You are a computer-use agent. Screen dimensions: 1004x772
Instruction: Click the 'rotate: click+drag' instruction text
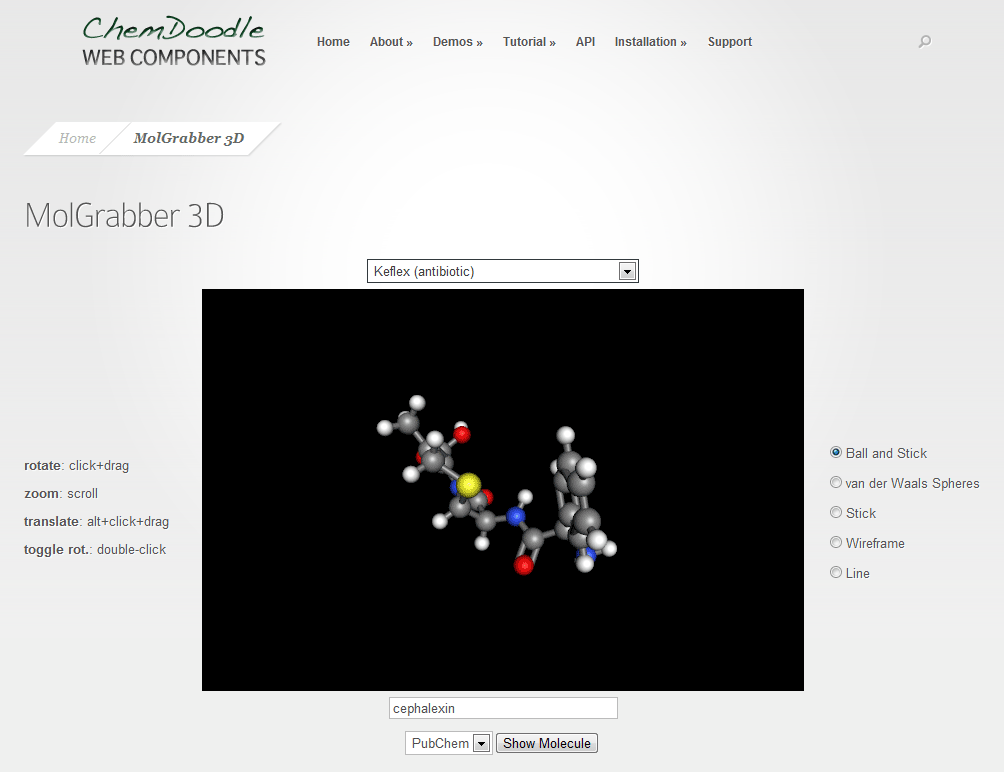point(76,466)
